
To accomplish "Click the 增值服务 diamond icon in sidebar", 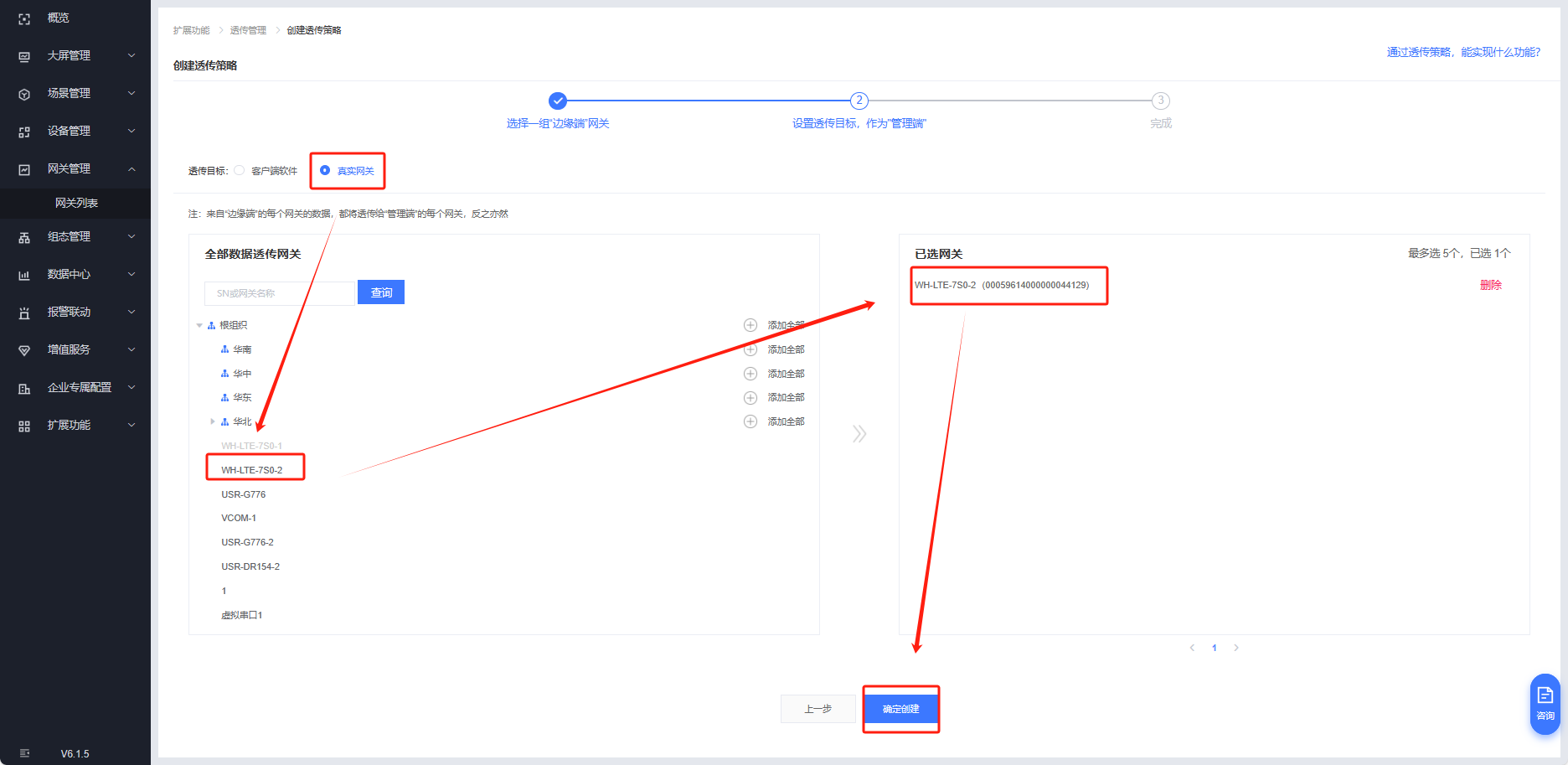I will (24, 350).
